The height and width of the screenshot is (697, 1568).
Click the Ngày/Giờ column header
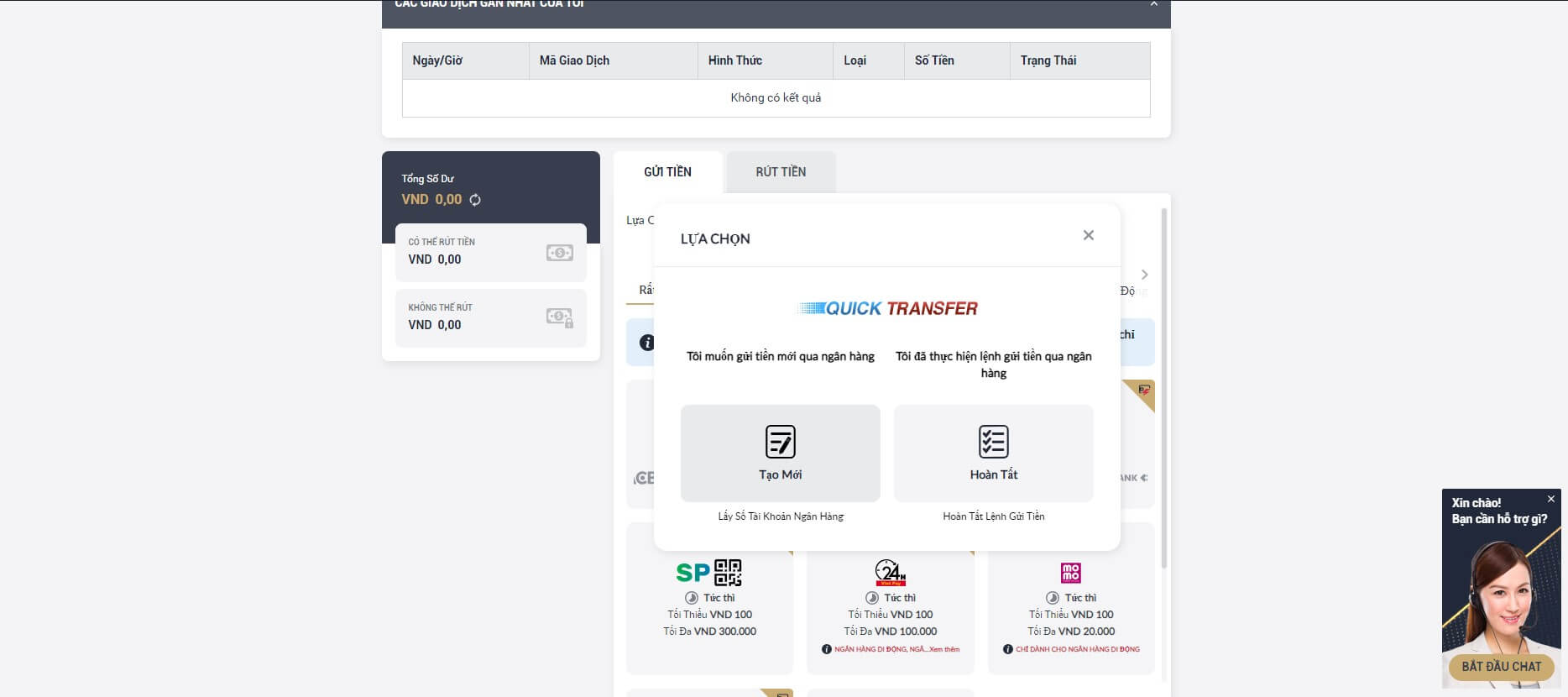tap(466, 60)
